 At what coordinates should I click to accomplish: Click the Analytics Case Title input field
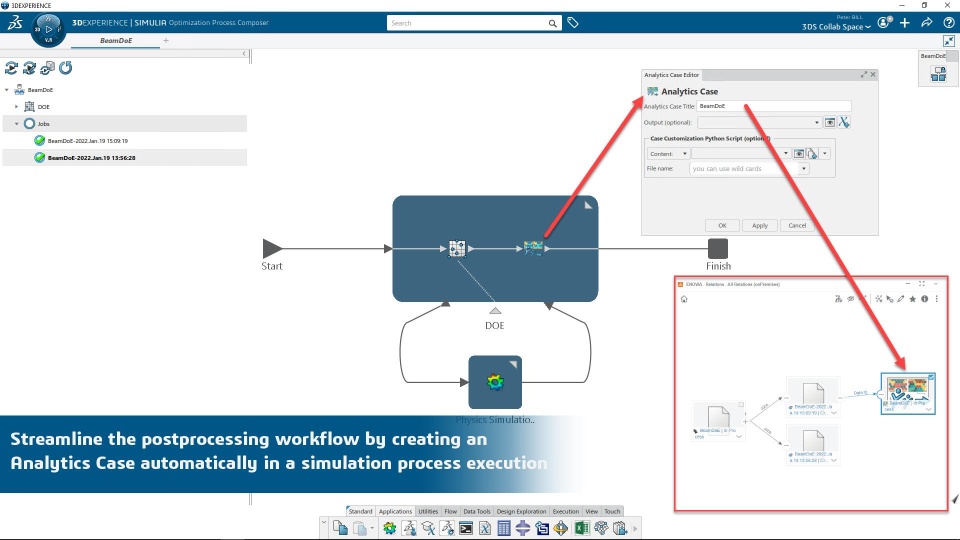[x=774, y=106]
